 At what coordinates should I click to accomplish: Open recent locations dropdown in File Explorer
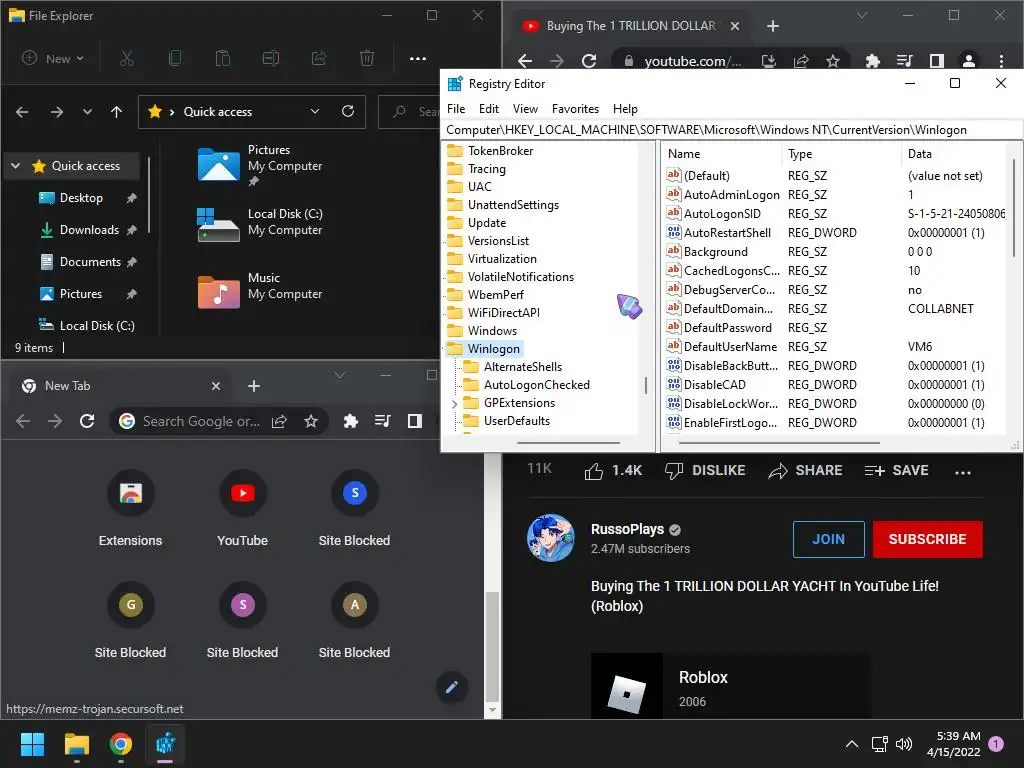[88, 112]
